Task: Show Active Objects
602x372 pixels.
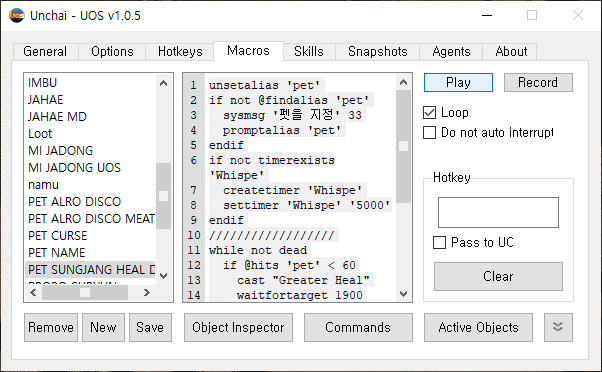Action: click(478, 327)
